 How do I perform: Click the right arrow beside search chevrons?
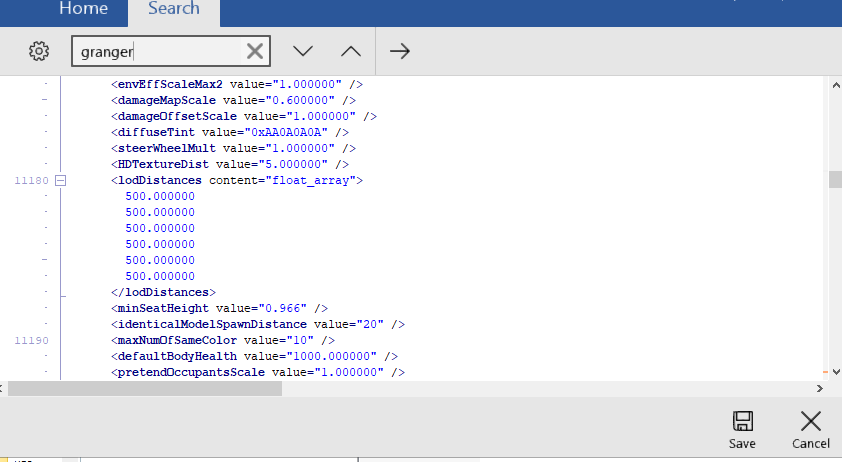(x=400, y=51)
